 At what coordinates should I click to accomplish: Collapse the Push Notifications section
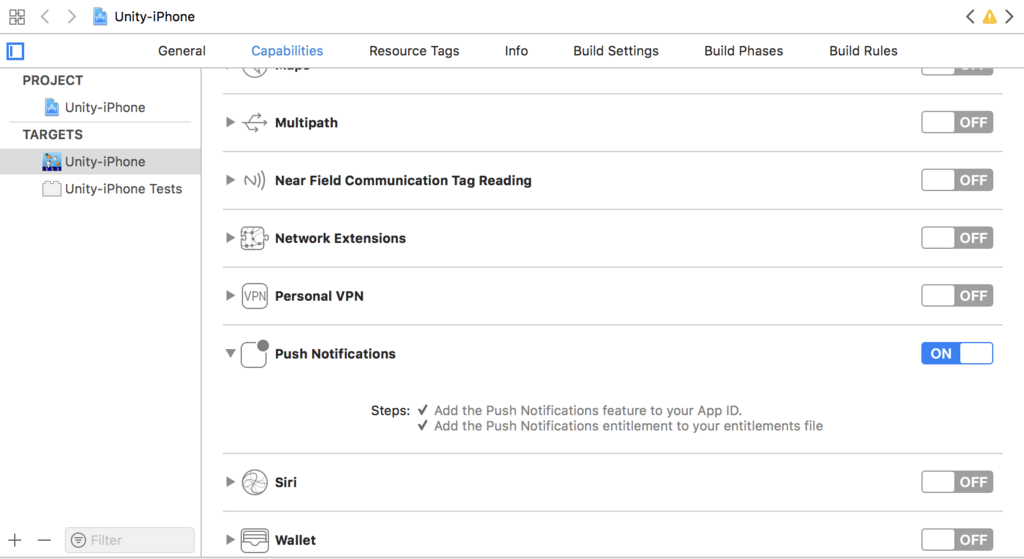pos(231,353)
